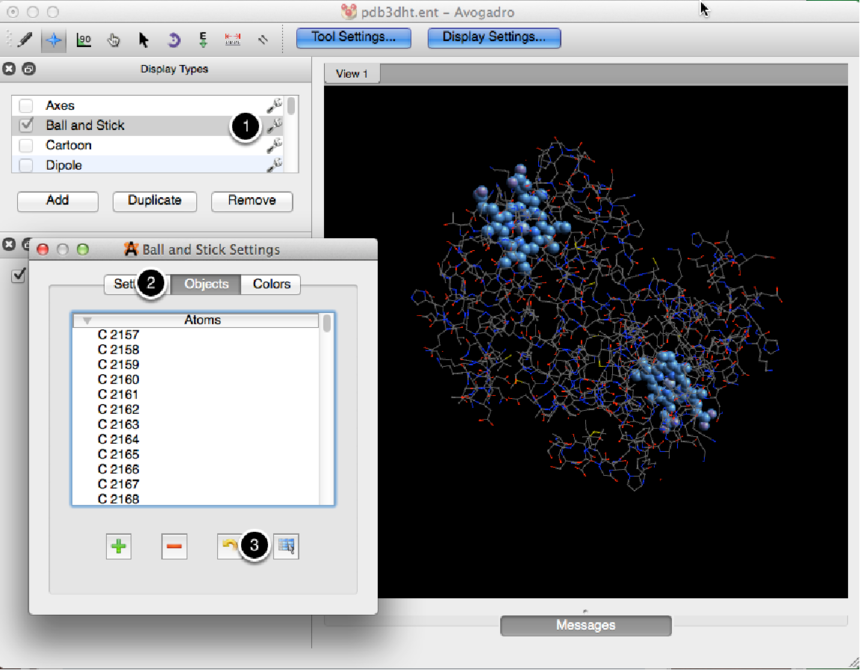Switch to the Colors tab
This screenshot has width=860, height=670.
pyautogui.click(x=271, y=284)
